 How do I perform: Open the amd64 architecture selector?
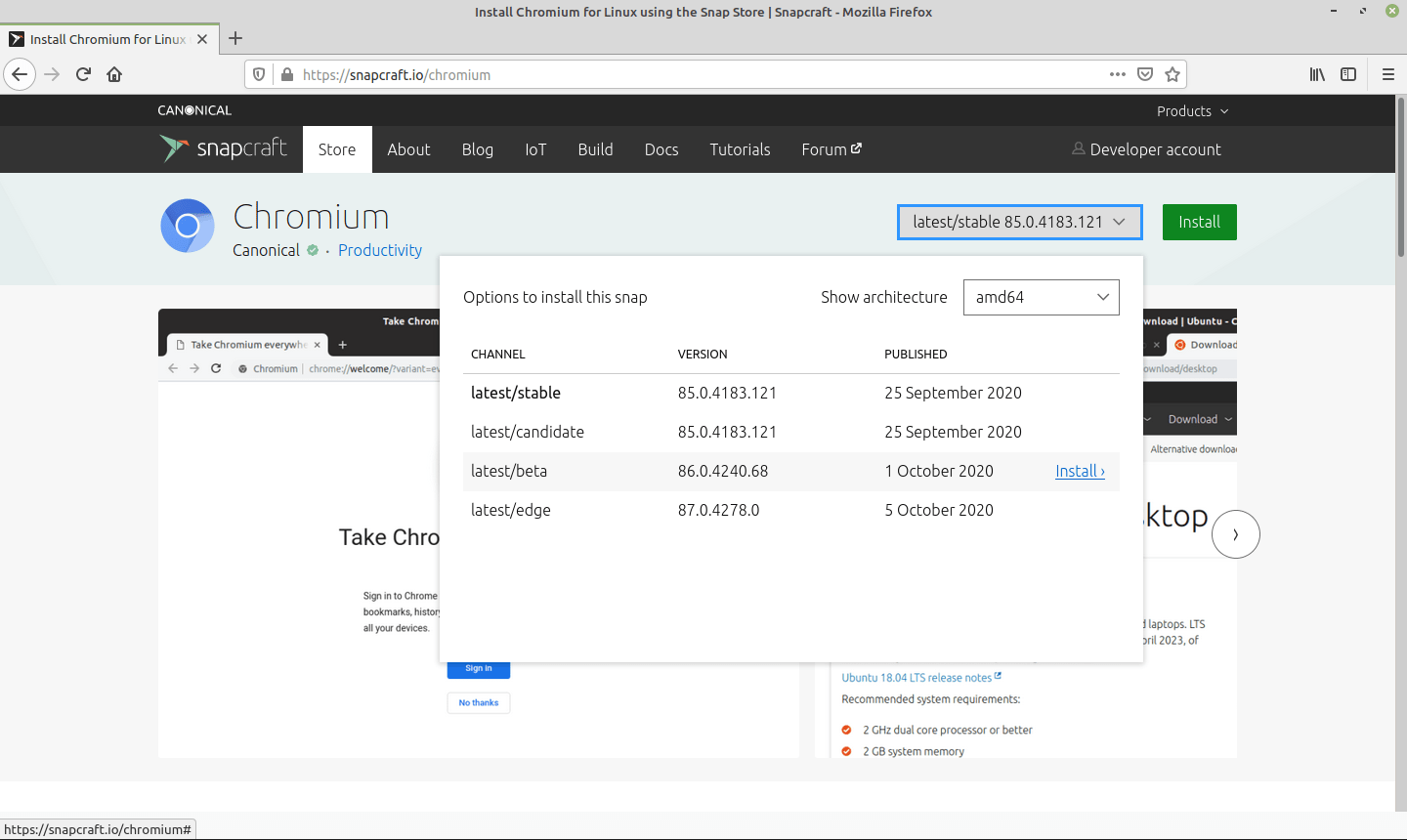click(1042, 297)
